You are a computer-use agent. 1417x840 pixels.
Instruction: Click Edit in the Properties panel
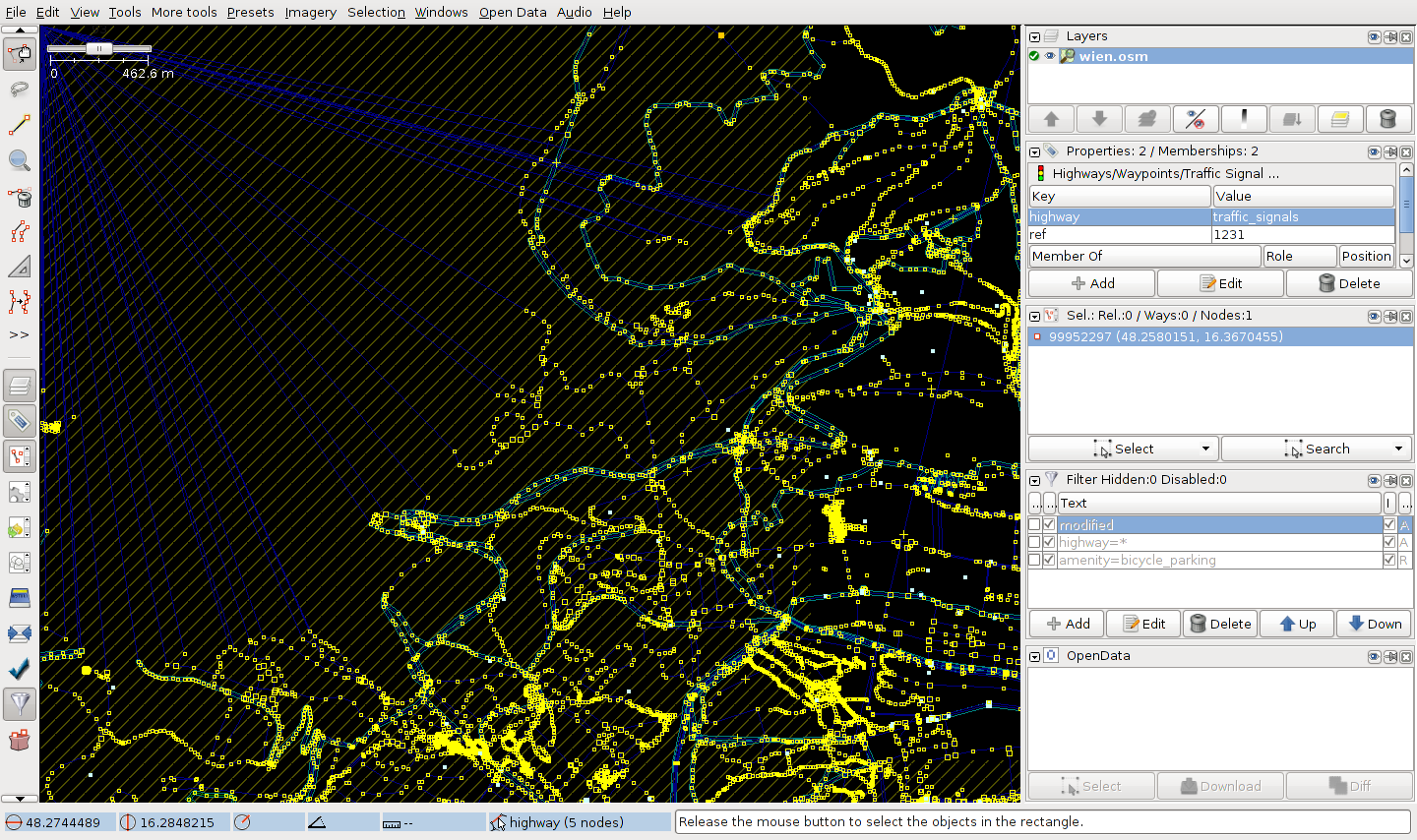click(1220, 283)
